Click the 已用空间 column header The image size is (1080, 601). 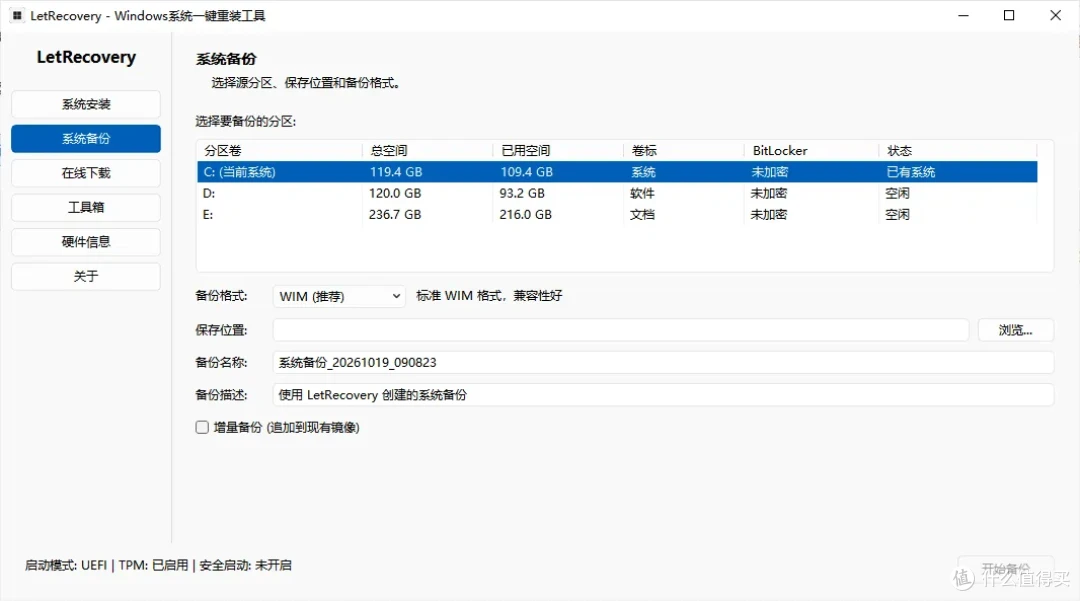559,151
